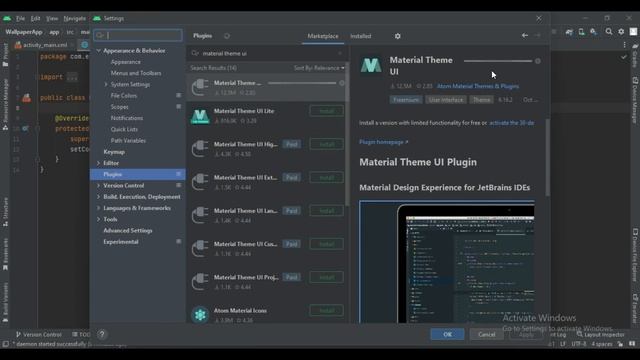Open the File menu
Viewport: 640px width, 360px height.
[x=20, y=18]
